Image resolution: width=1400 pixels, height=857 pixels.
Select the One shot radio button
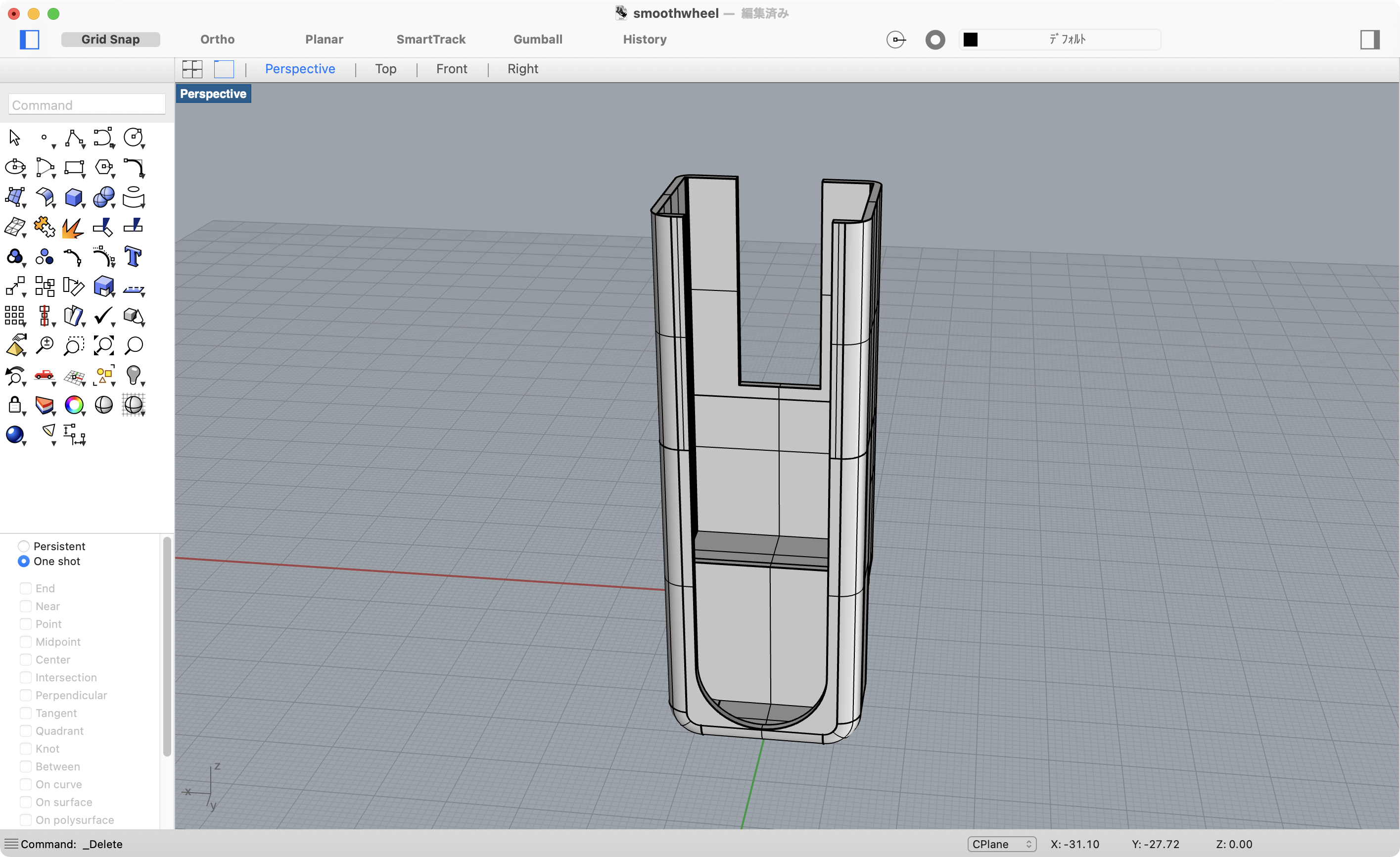click(23, 562)
